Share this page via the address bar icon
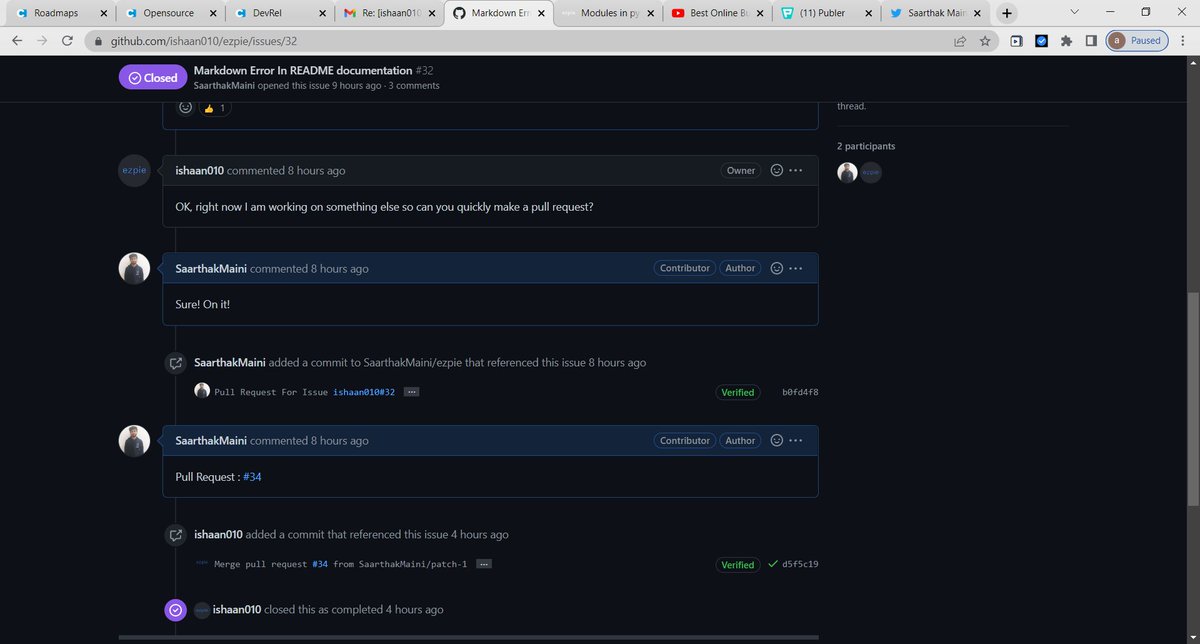Image resolution: width=1200 pixels, height=644 pixels. (960, 41)
